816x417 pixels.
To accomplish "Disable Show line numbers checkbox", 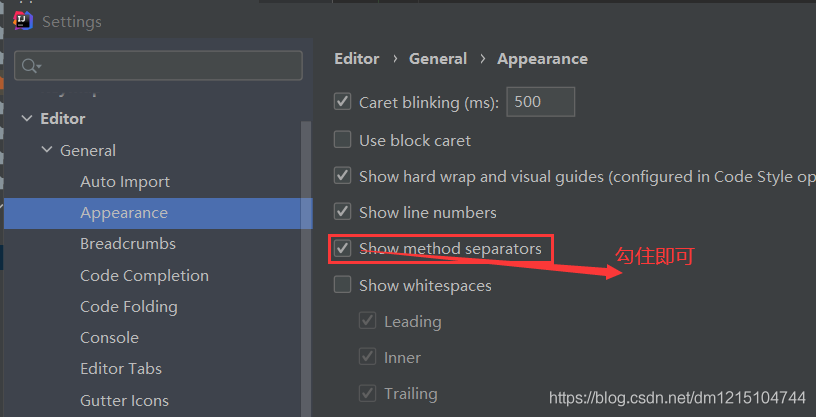I will pos(342,212).
